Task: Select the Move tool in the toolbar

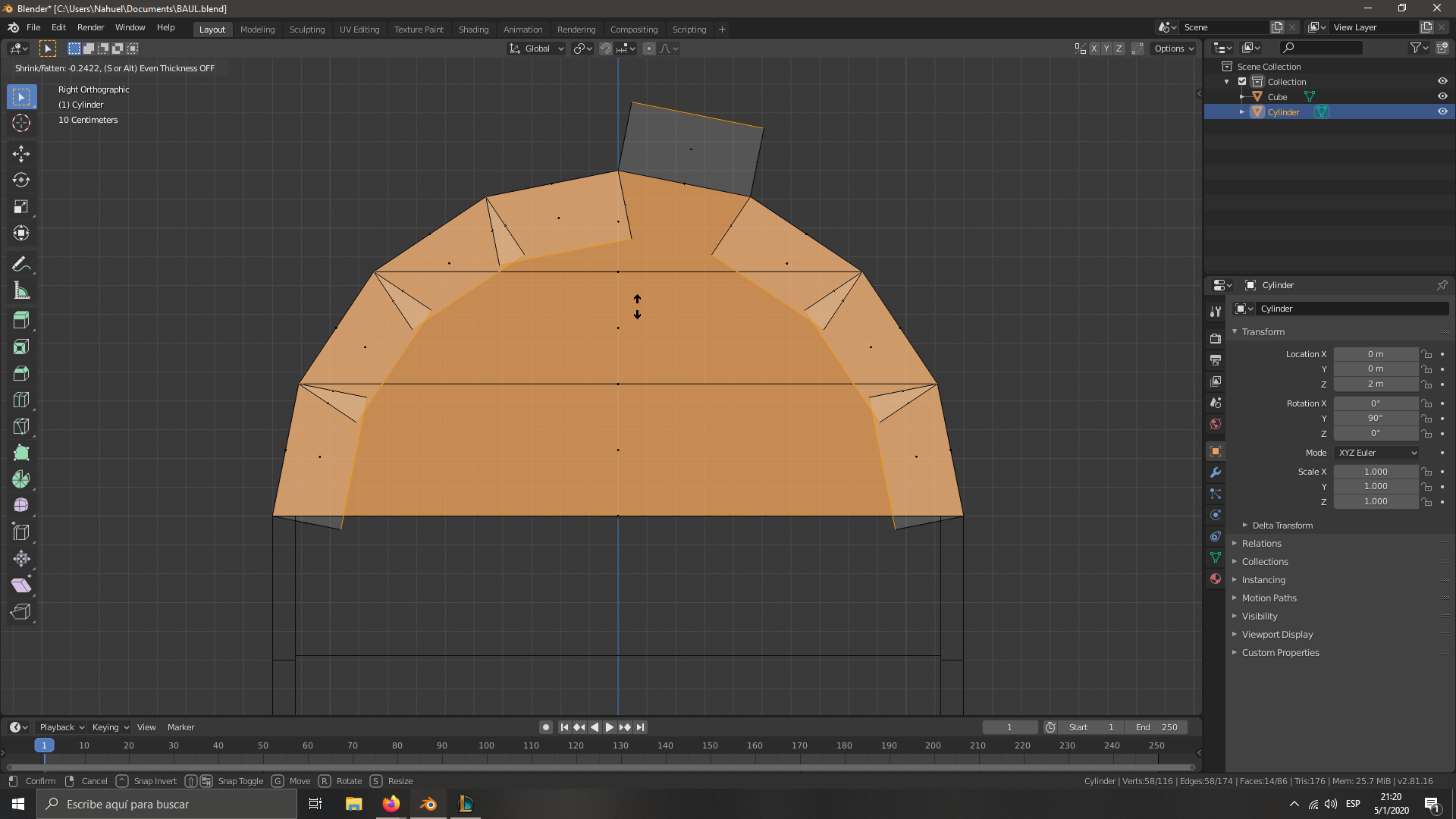Action: coord(21,154)
